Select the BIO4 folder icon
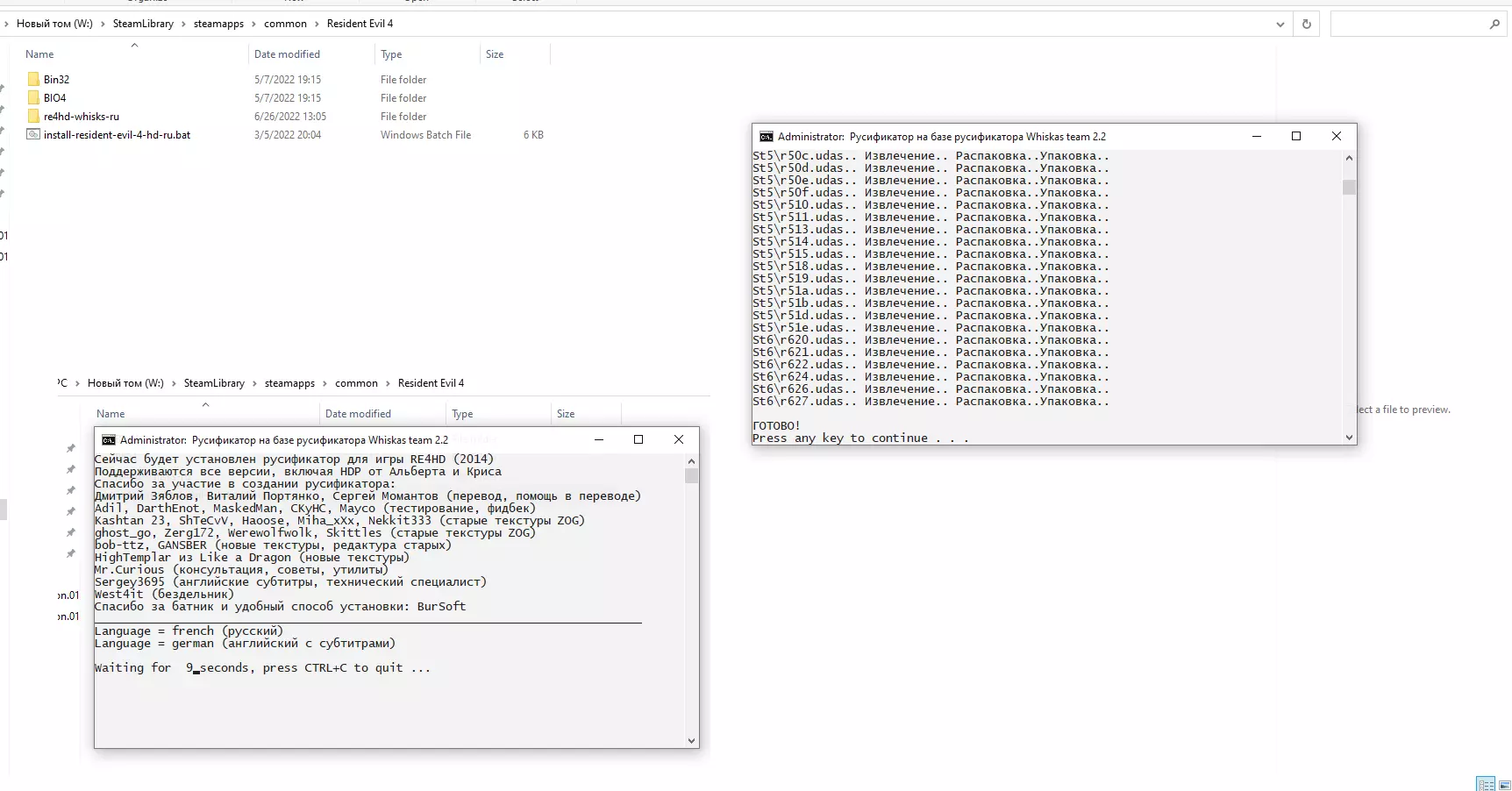The height and width of the screenshot is (791, 1512). click(x=33, y=97)
